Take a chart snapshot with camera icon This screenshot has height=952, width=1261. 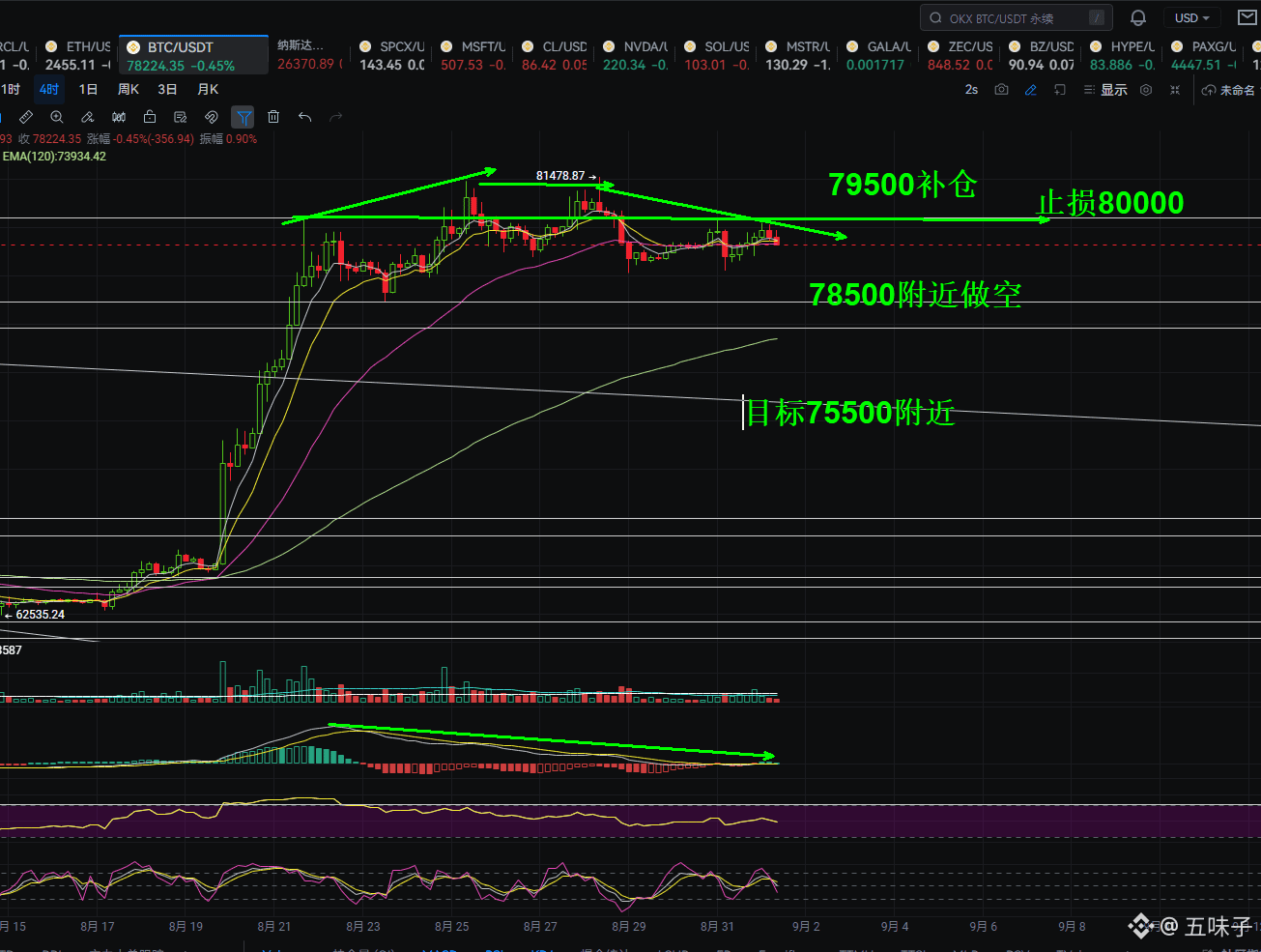click(x=1001, y=90)
